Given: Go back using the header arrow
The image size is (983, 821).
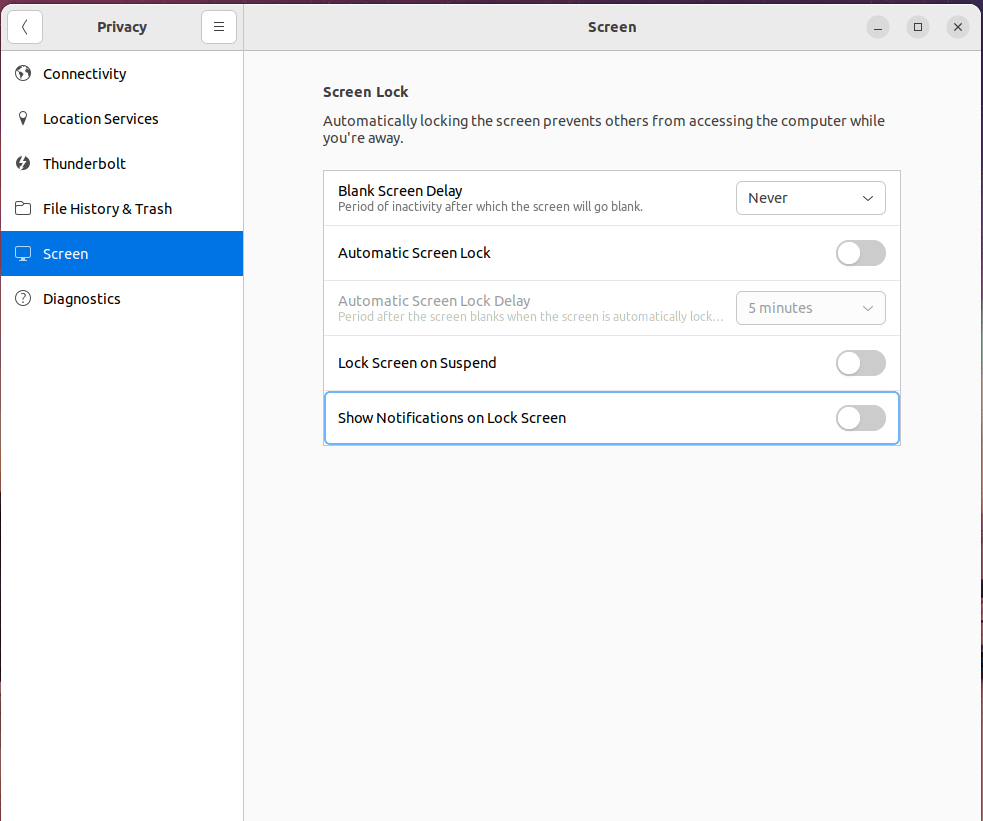Looking at the screenshot, I should (25, 27).
